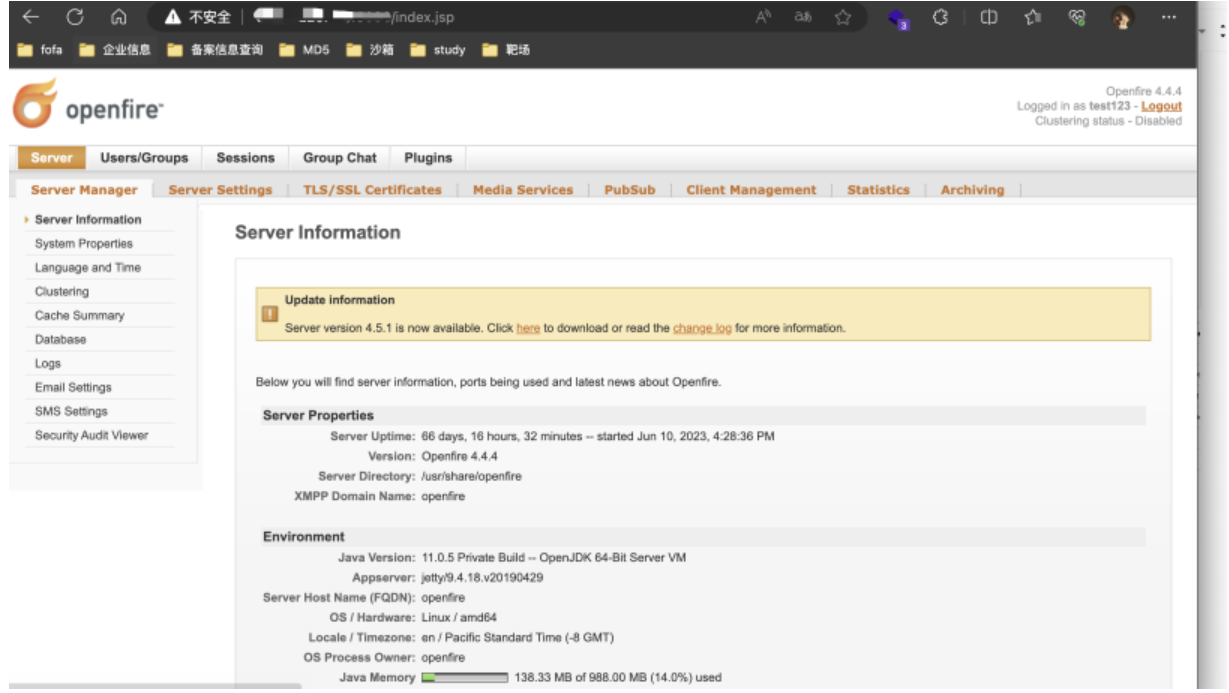Open the study bookmarks folder

pyautogui.click(x=437, y=50)
